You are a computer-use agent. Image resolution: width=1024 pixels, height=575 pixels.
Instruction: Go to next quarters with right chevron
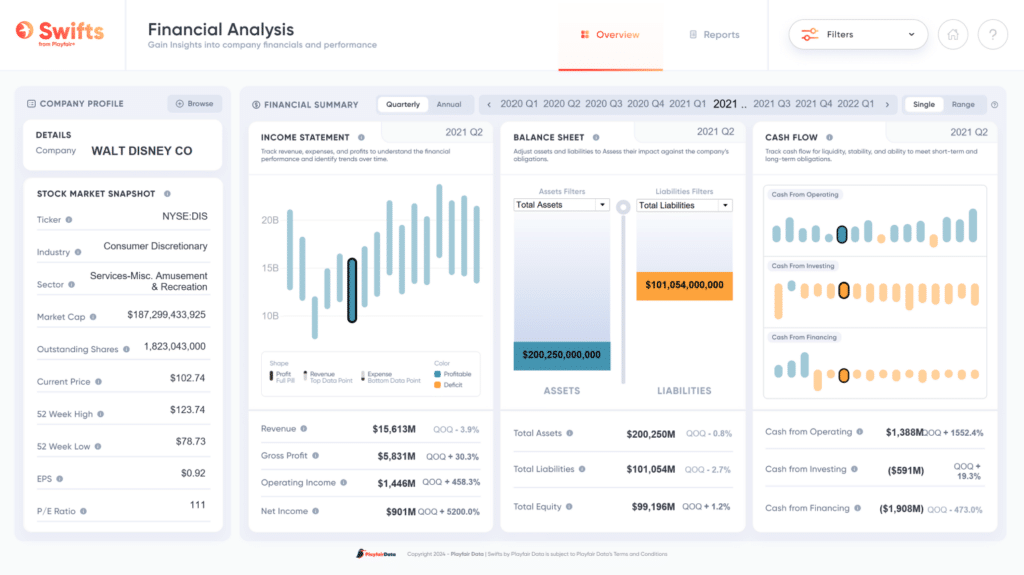click(887, 105)
